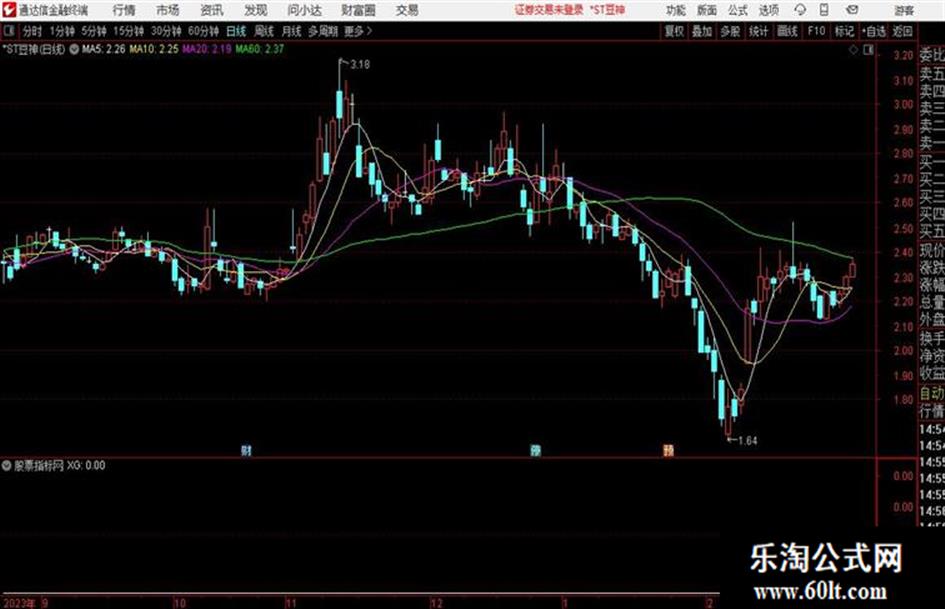
Task: Open the 问小达 menu
Action: [304, 10]
